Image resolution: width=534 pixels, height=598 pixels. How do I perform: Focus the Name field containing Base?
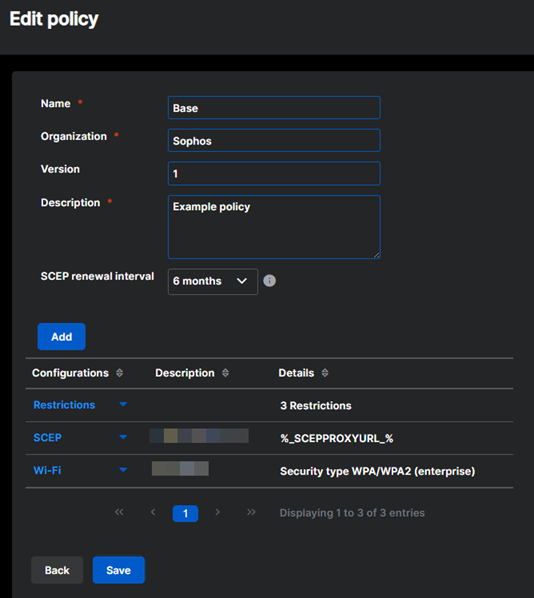[274, 108]
